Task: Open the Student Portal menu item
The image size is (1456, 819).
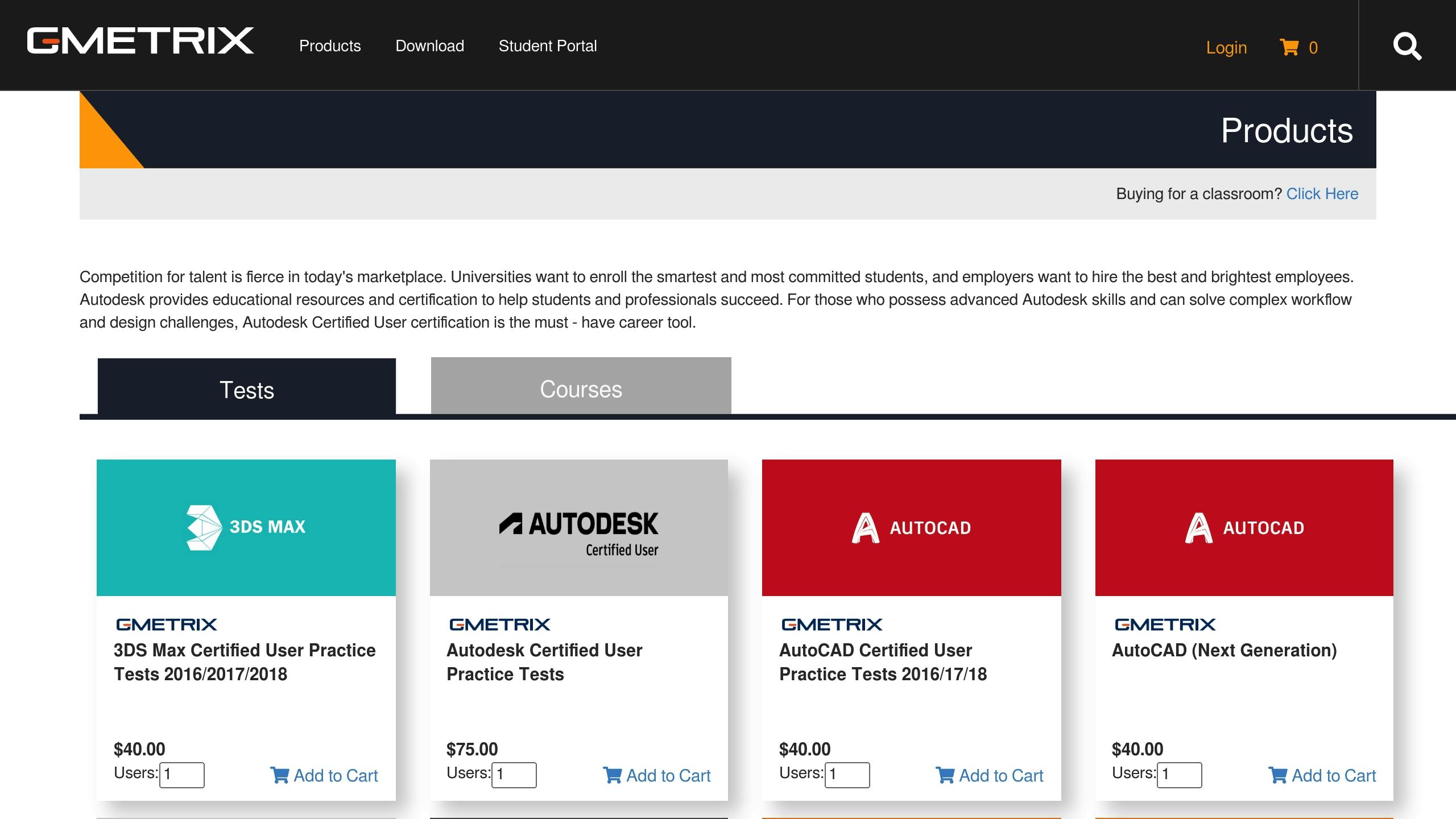Action: click(x=548, y=46)
